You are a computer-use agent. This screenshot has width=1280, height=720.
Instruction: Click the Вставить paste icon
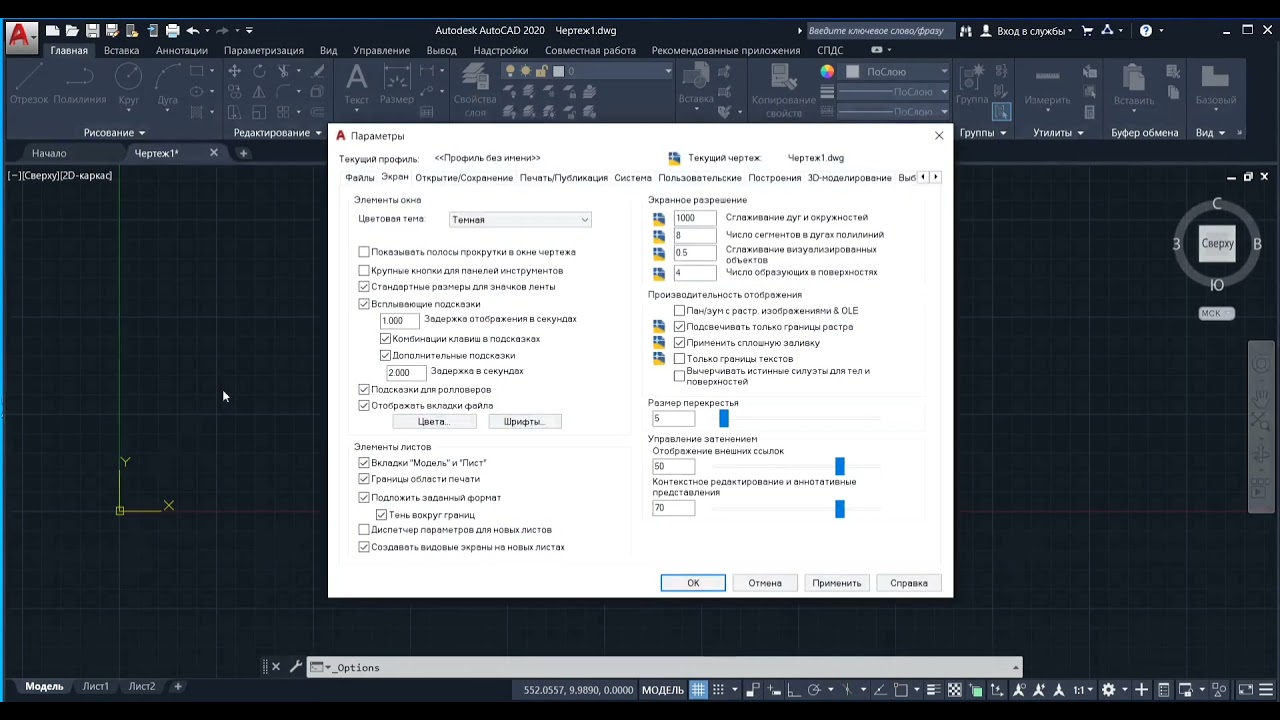click(x=1133, y=86)
